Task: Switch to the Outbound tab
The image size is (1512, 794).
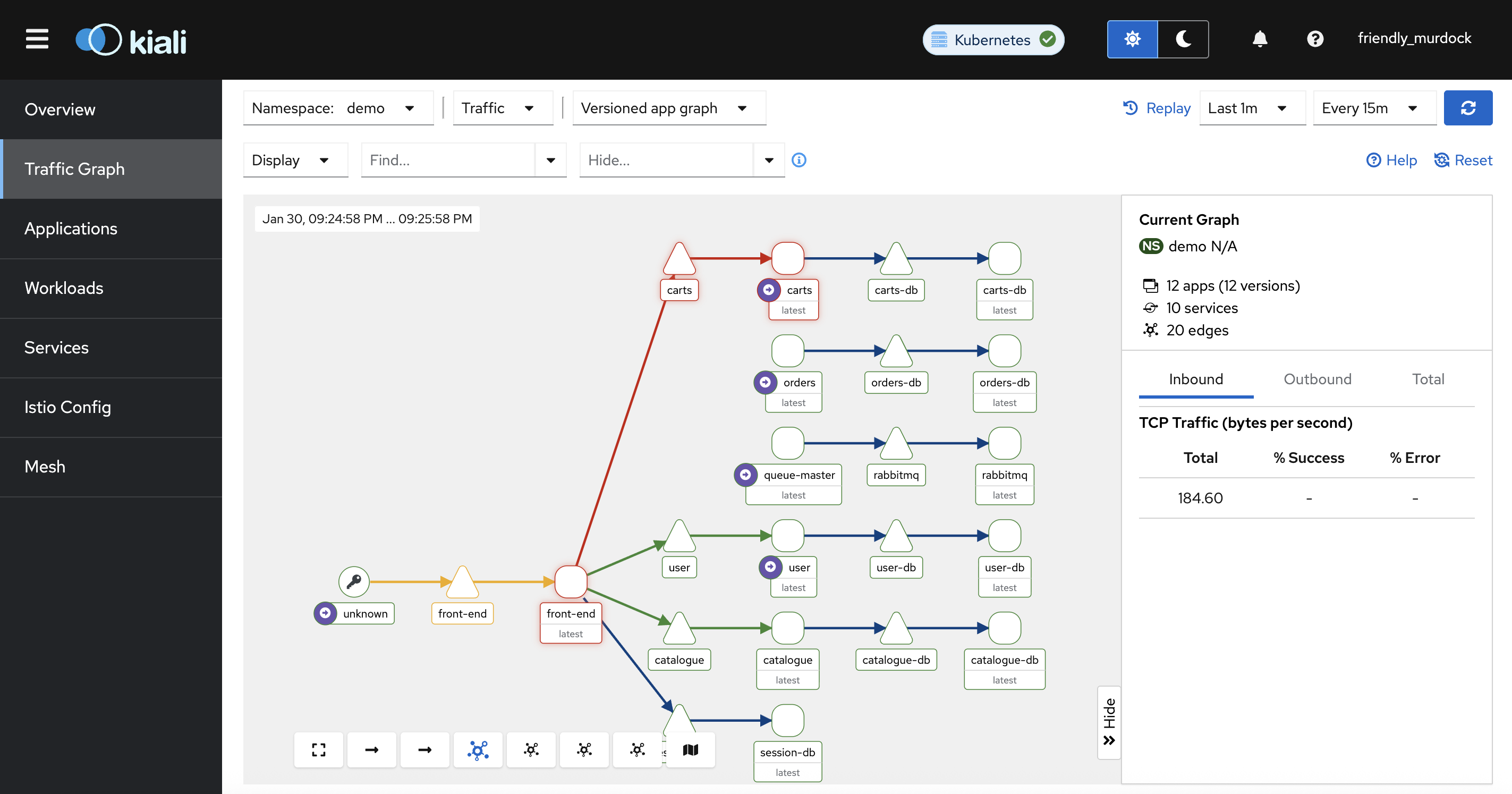Action: click(x=1317, y=379)
